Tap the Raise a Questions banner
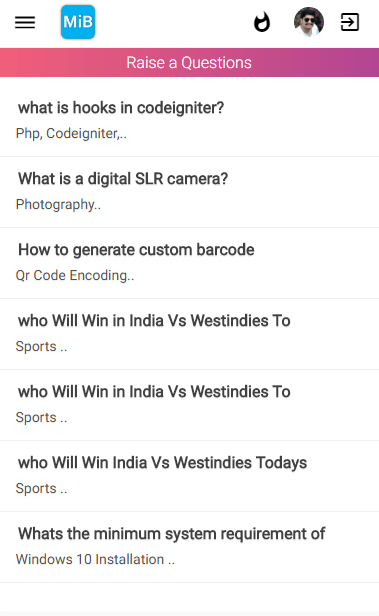This screenshot has height=616, width=379. 189,62
